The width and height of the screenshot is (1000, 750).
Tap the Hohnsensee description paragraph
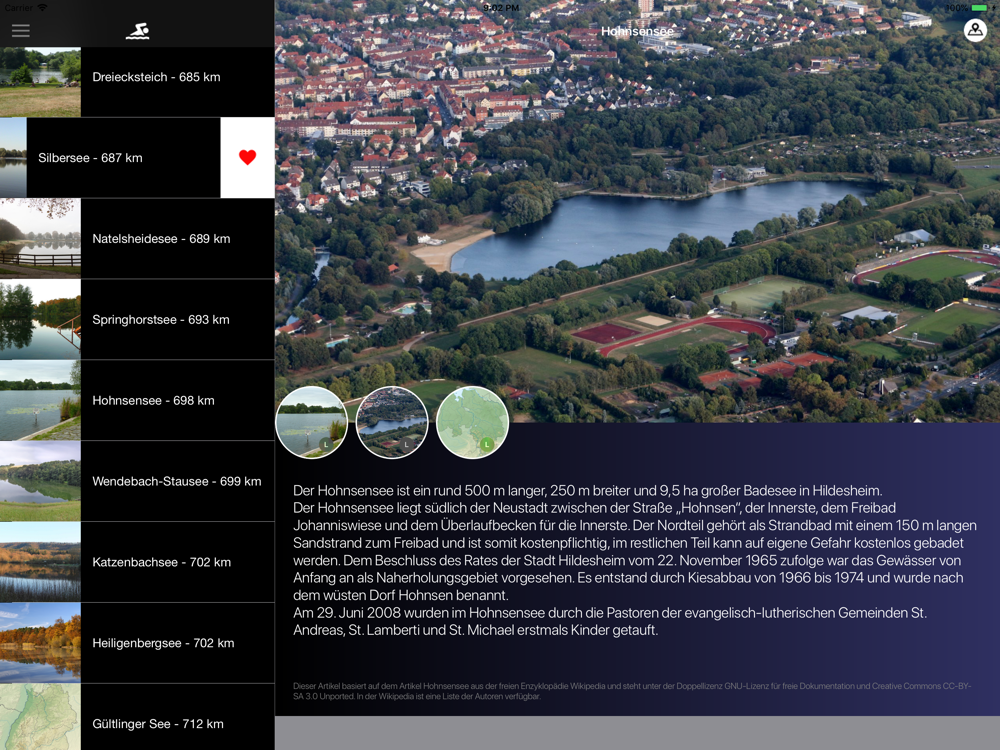coord(635,560)
